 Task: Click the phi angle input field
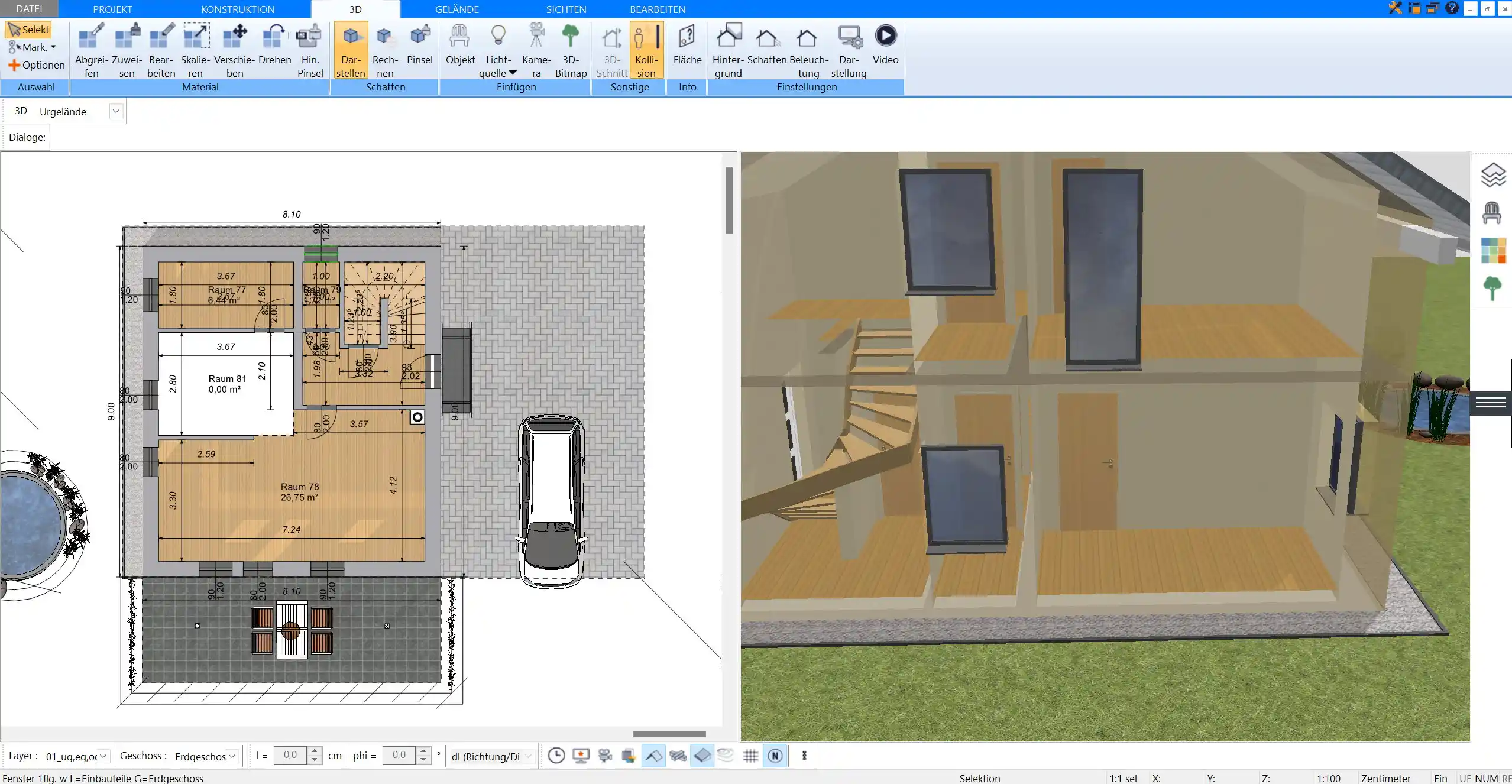(x=399, y=755)
